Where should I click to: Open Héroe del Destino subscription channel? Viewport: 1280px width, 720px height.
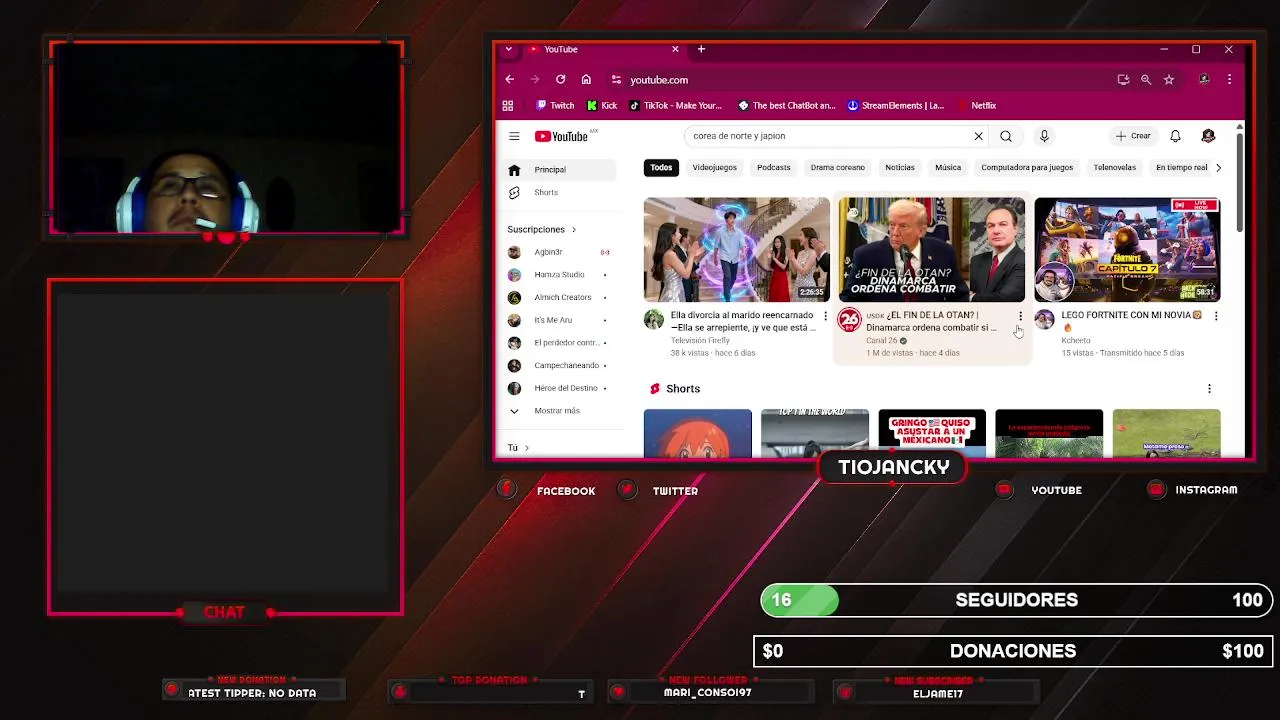pyautogui.click(x=559, y=388)
